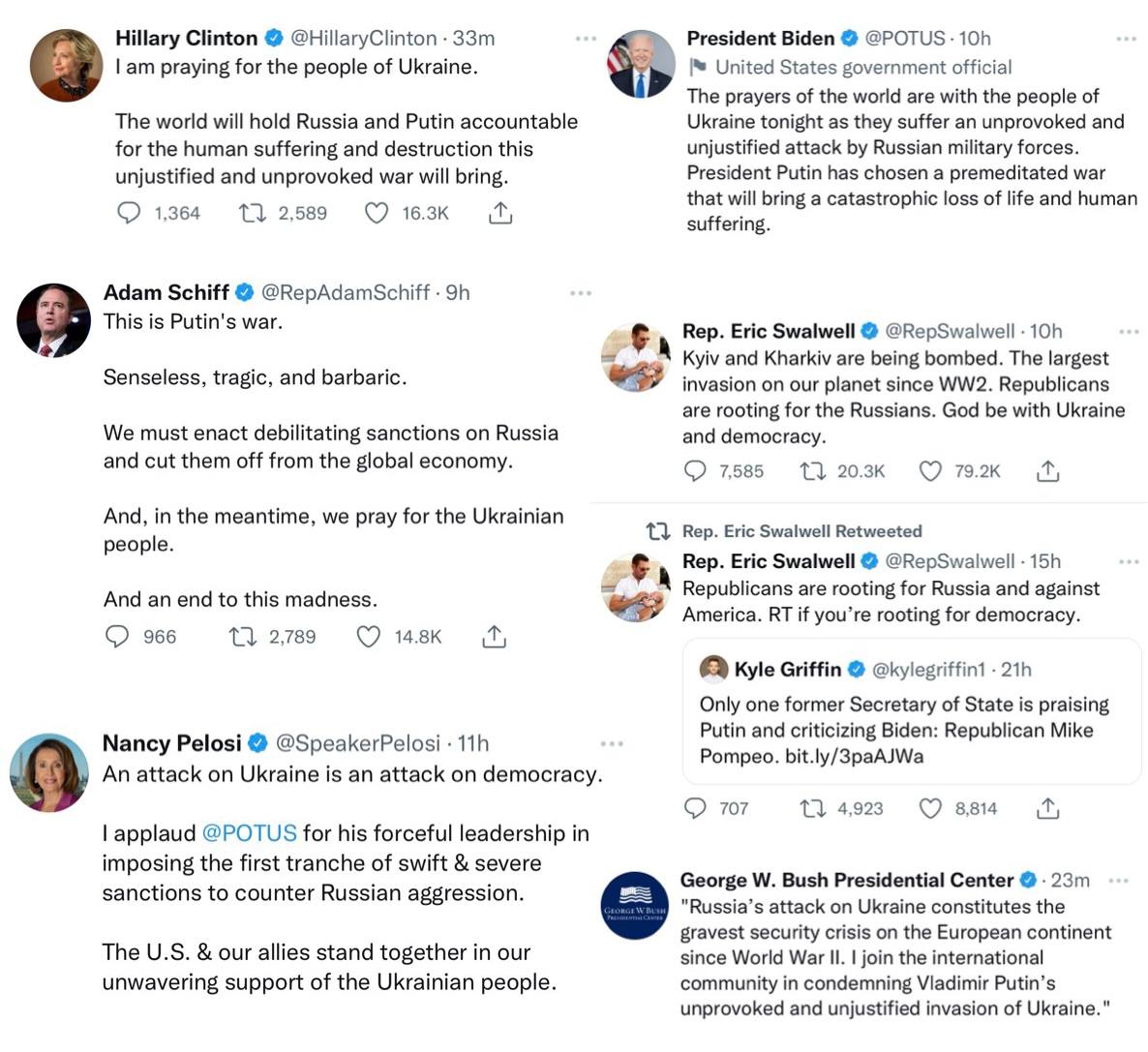Screen dimensions: 1148x1052
Task: Open more options on Hillary Clinton's tweet
Action: pyautogui.click(x=586, y=39)
